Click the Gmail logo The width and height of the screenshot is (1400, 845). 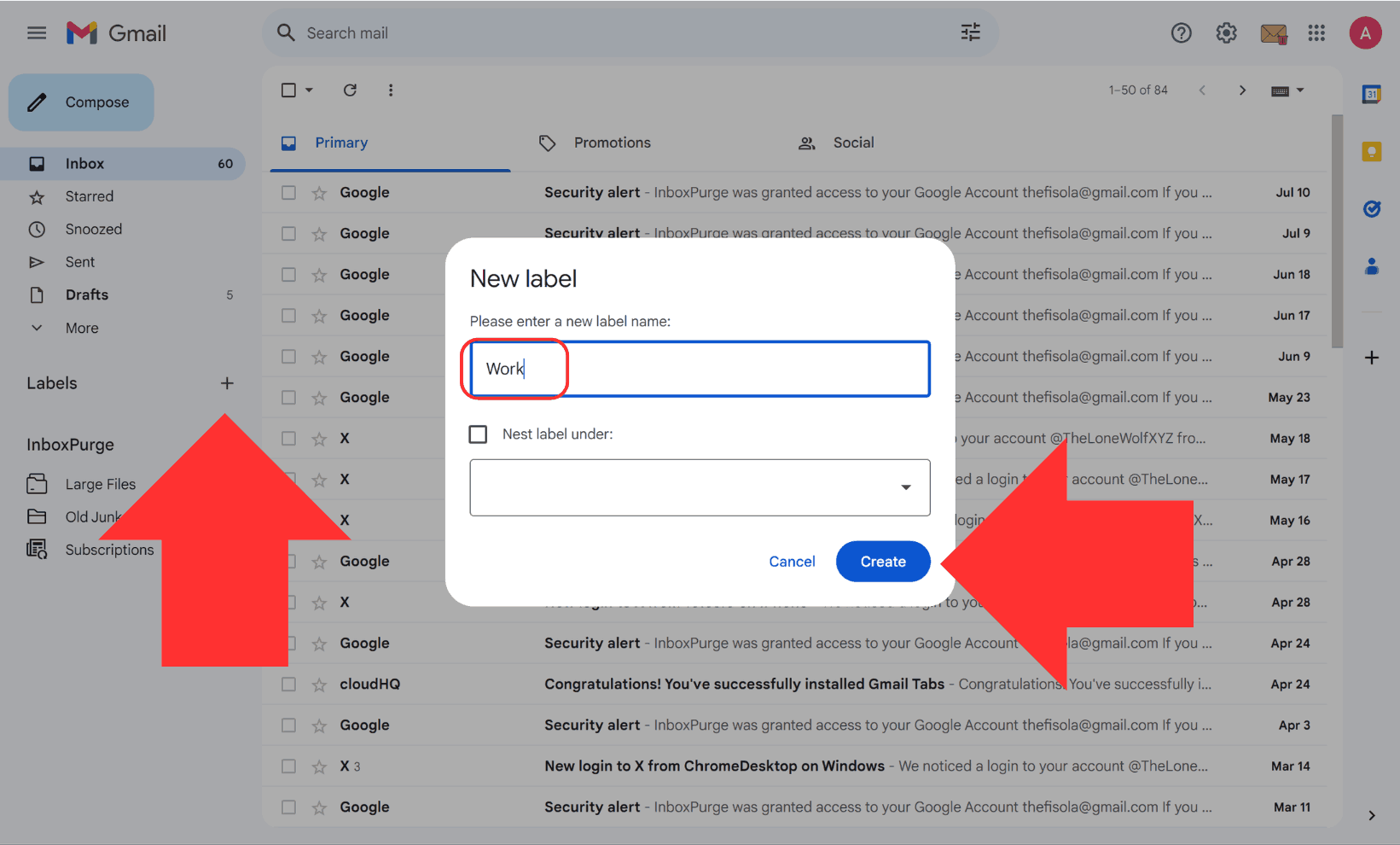[117, 33]
